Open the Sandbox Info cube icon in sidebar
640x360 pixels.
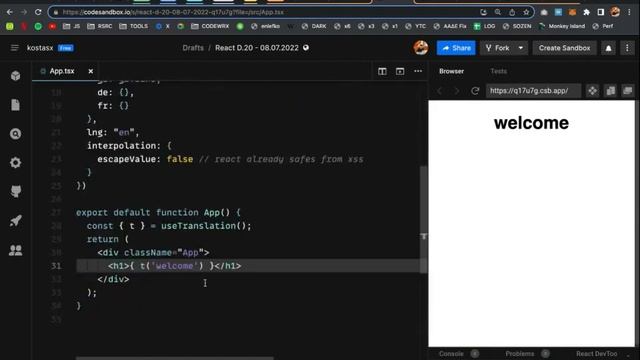coord(16,76)
